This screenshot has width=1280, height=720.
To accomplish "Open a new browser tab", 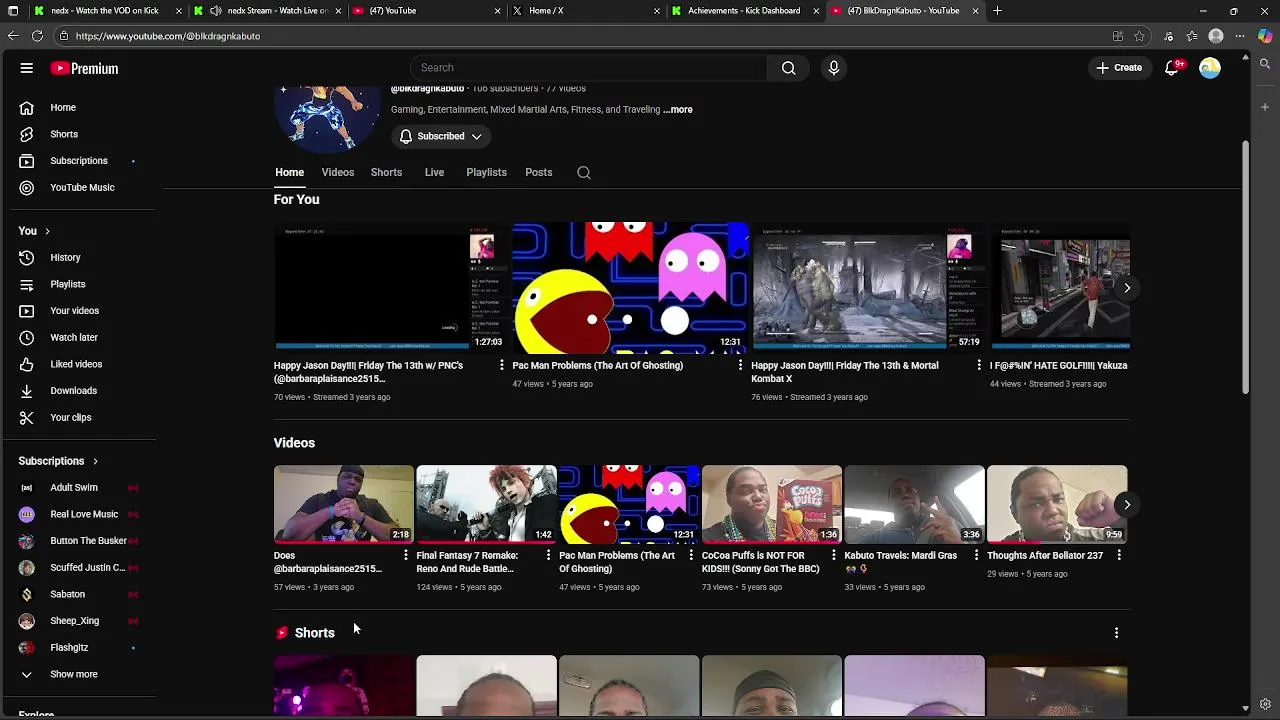I will [997, 11].
